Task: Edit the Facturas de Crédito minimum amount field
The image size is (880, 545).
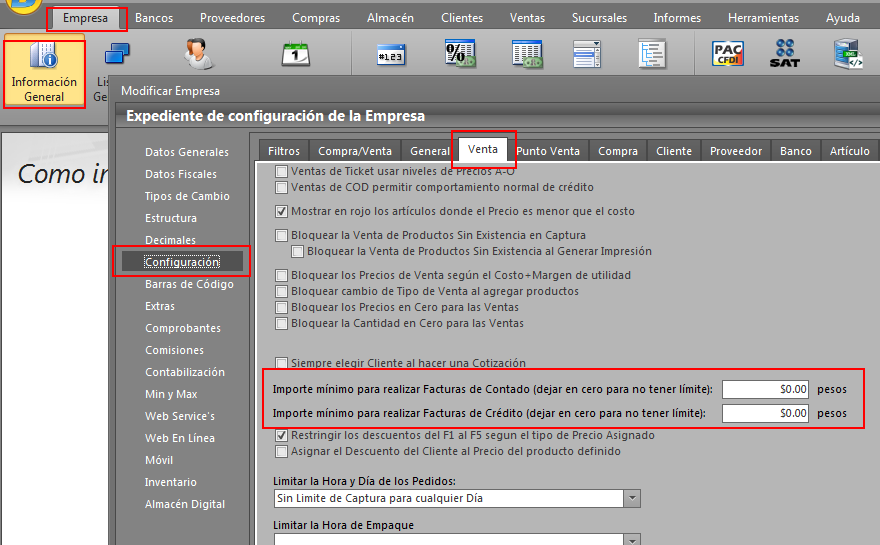Action: (x=766, y=413)
